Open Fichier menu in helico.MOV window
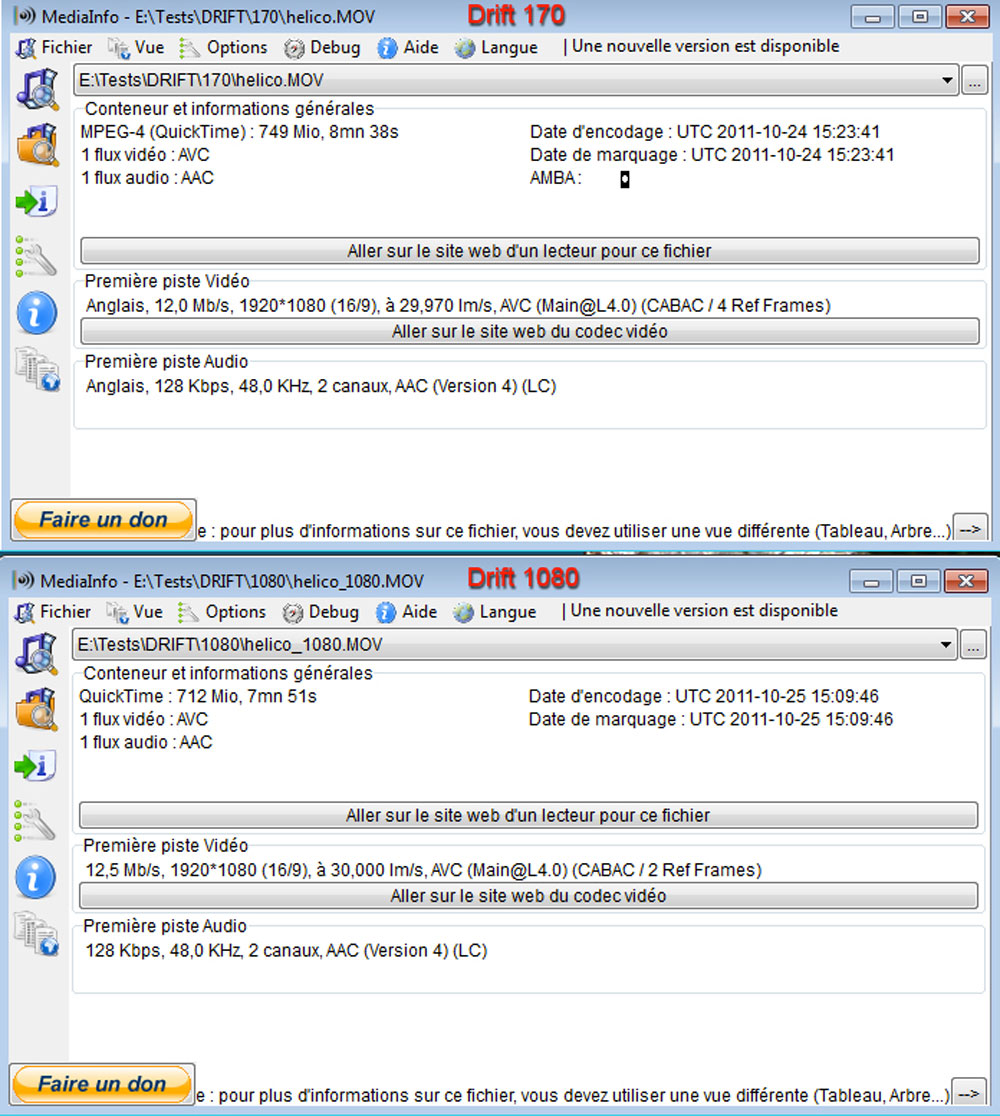Viewport: 1000px width, 1116px height. tap(55, 48)
